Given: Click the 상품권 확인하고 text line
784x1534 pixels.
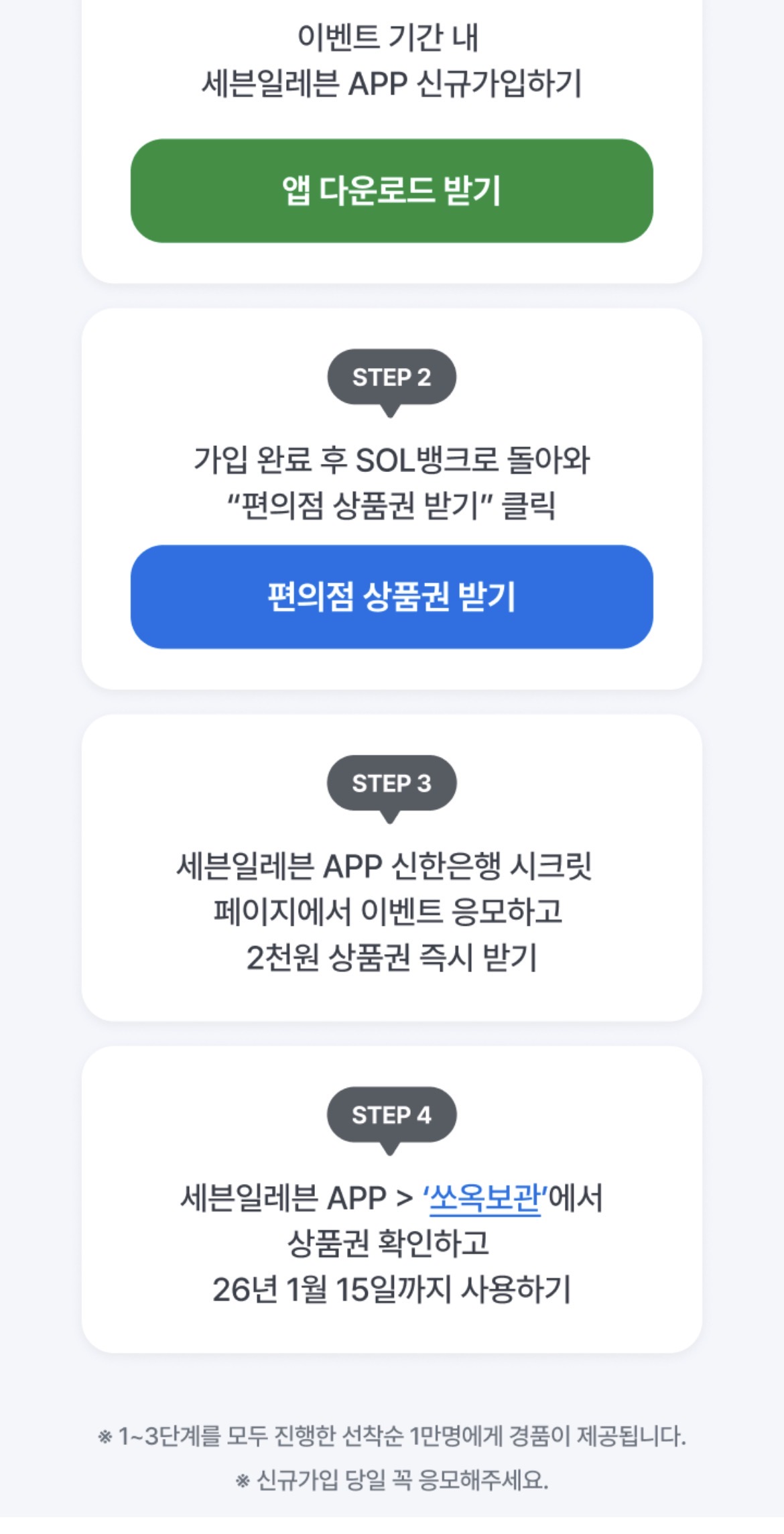Looking at the screenshot, I should [388, 1243].
